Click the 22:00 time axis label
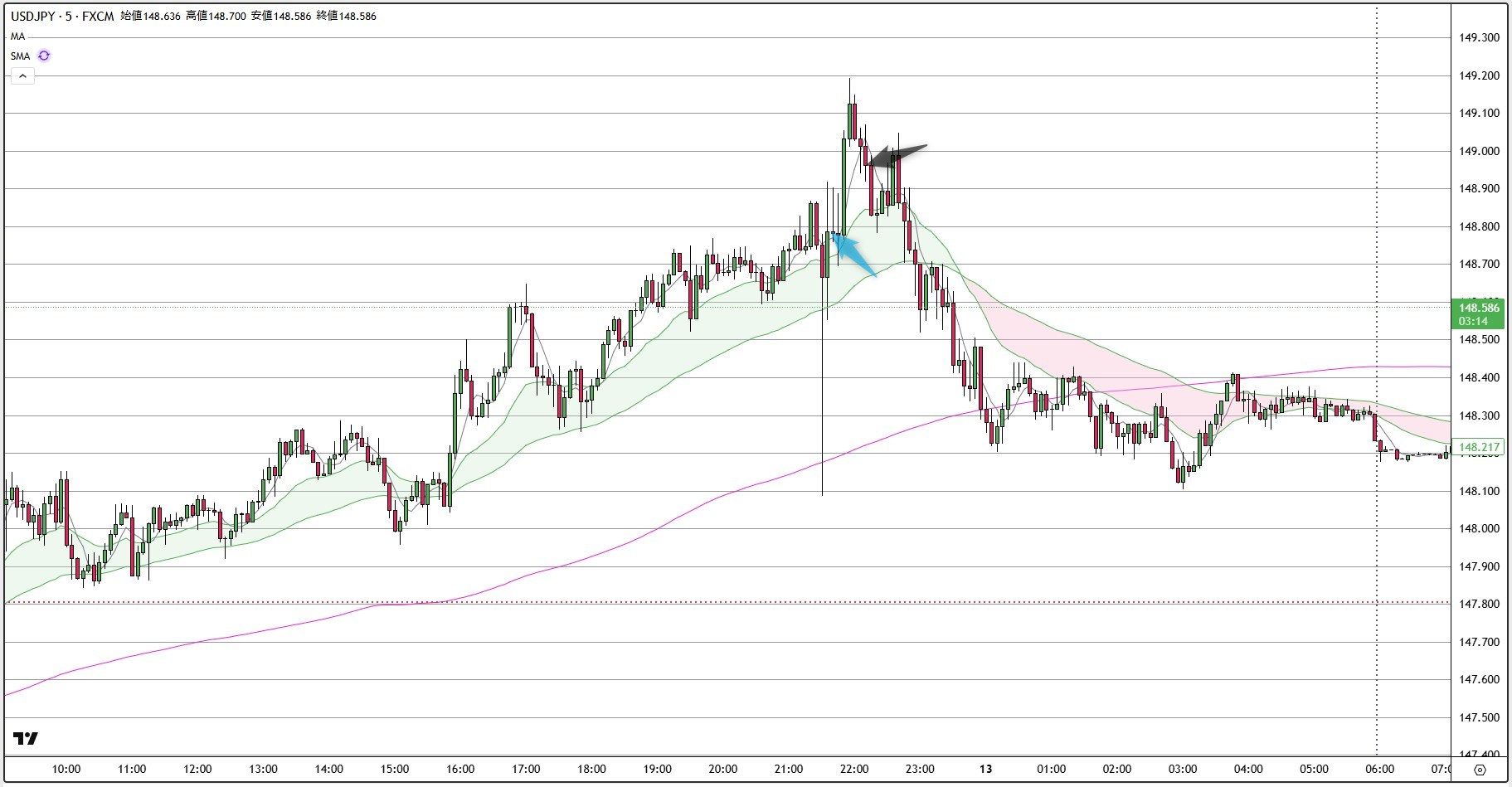1512x787 pixels. [x=854, y=769]
